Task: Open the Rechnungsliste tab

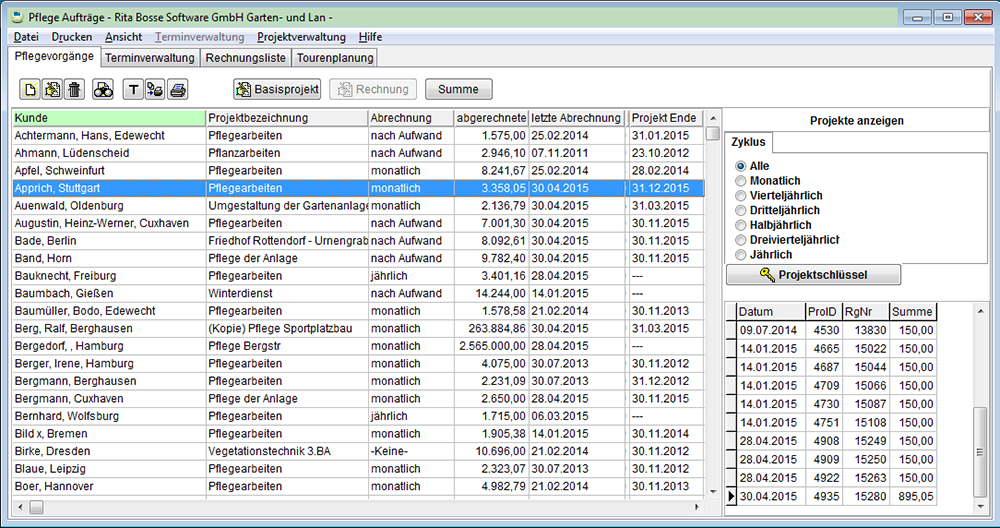Action: pos(245,58)
